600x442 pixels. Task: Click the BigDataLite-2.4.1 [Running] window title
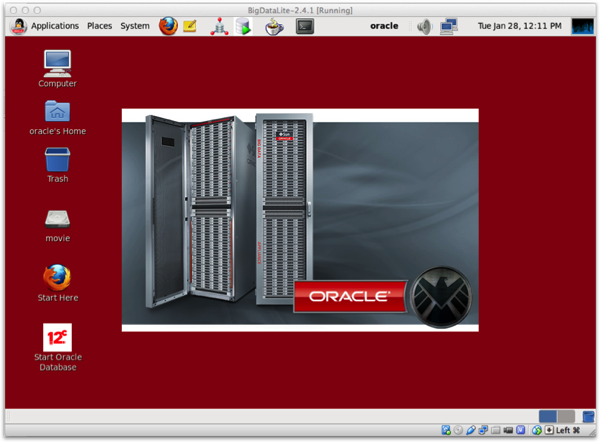300,10
